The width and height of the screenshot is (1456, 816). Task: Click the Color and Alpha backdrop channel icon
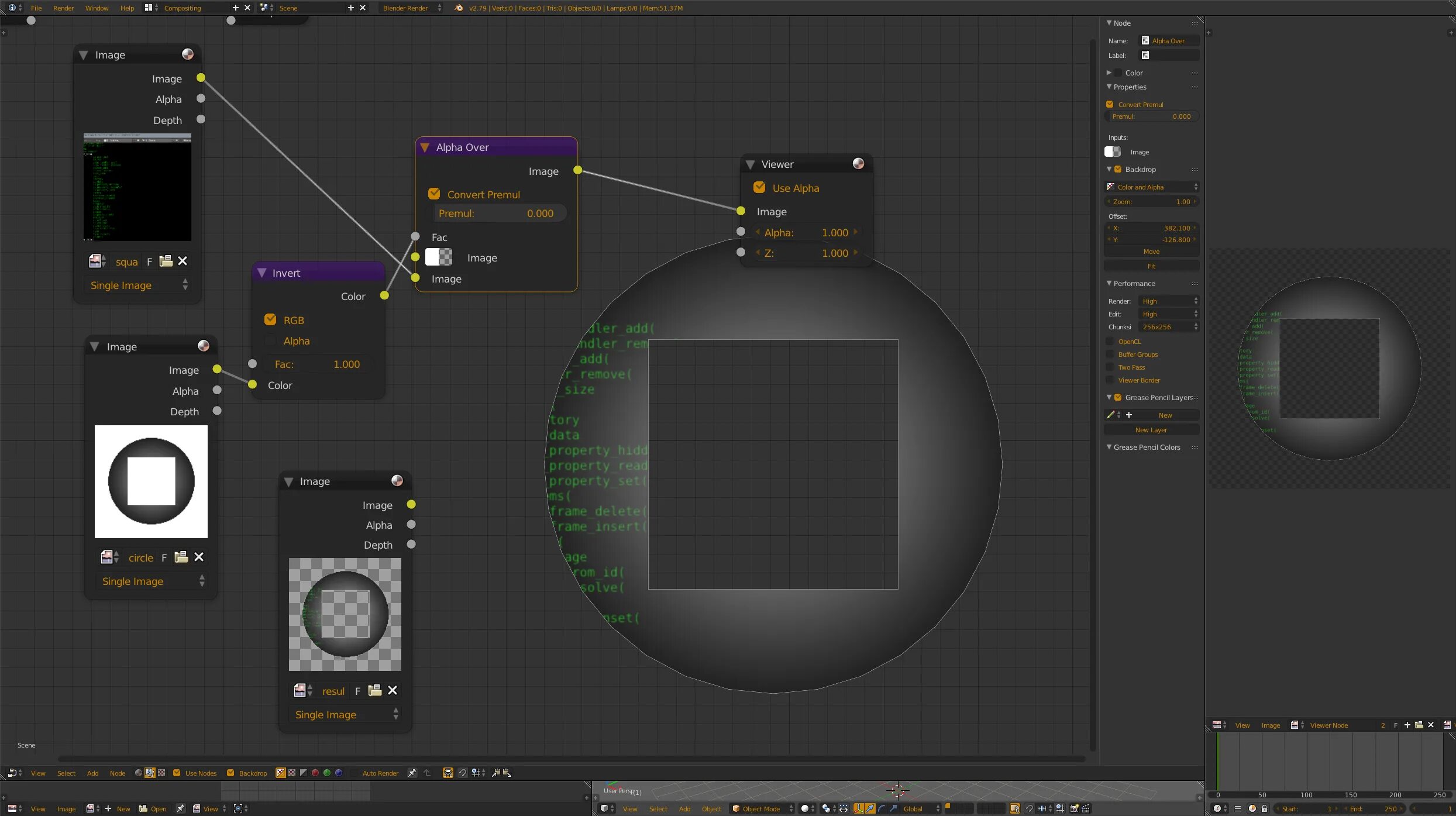(x=281, y=773)
